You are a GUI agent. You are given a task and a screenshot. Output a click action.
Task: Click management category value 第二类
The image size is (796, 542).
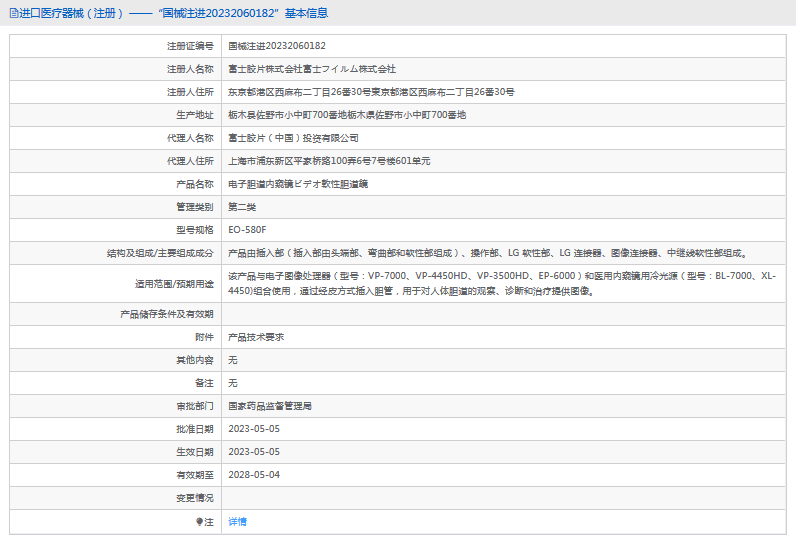(x=242, y=207)
